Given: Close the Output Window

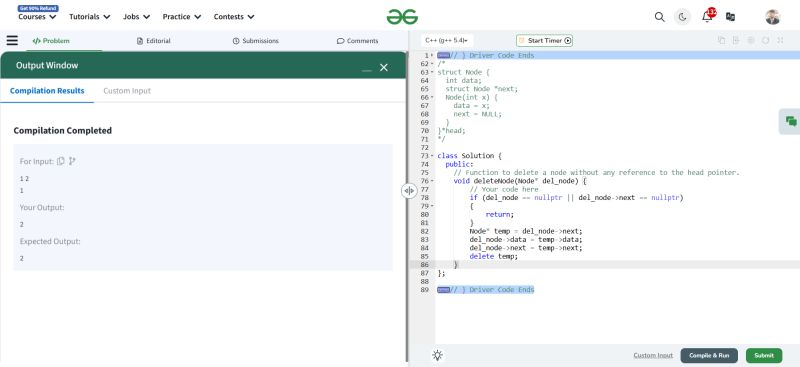Looking at the screenshot, I should (x=384, y=67).
